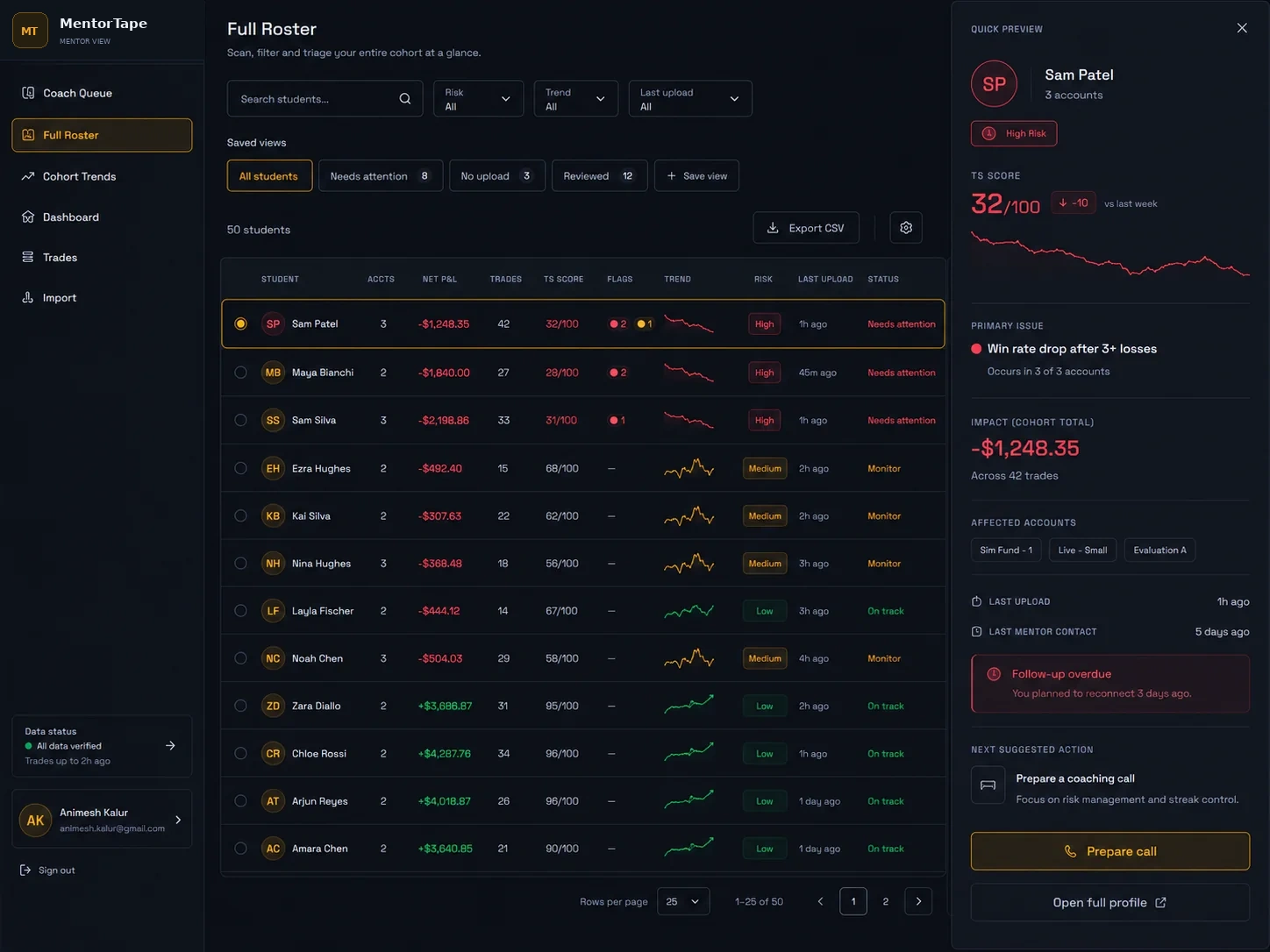Click the Search students input field

click(x=325, y=99)
